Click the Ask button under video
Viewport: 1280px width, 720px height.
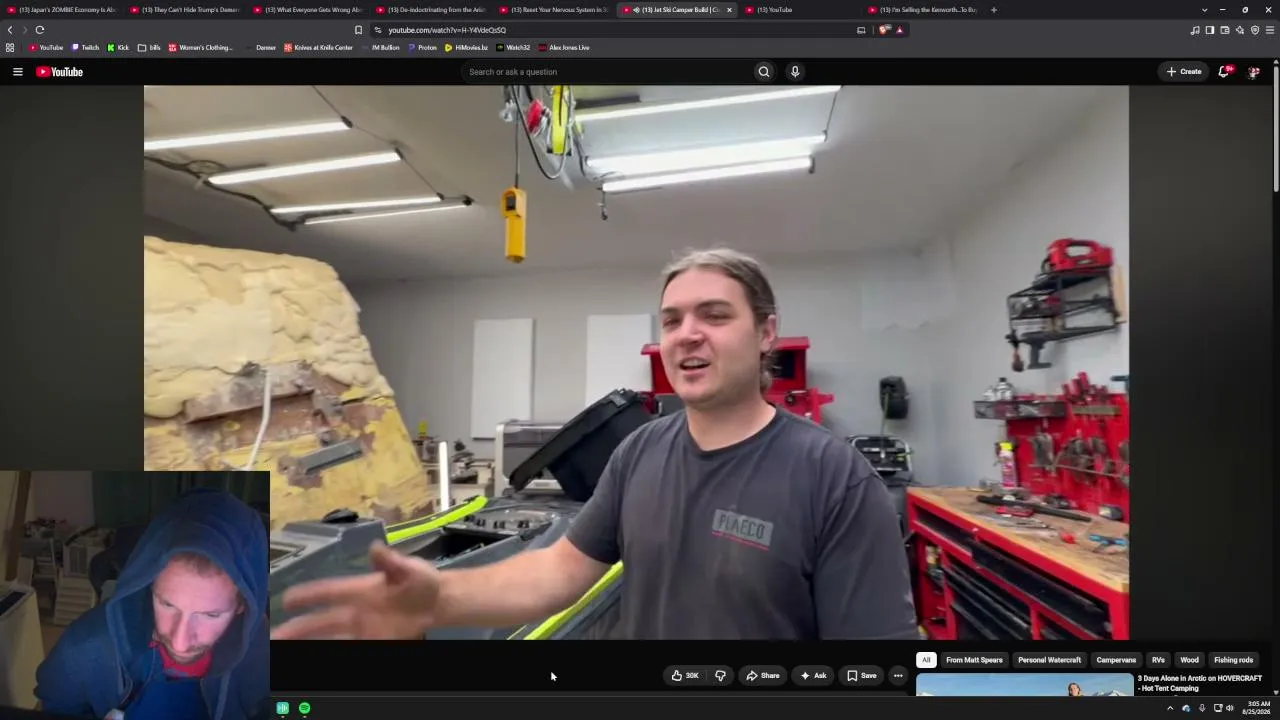pyautogui.click(x=813, y=676)
